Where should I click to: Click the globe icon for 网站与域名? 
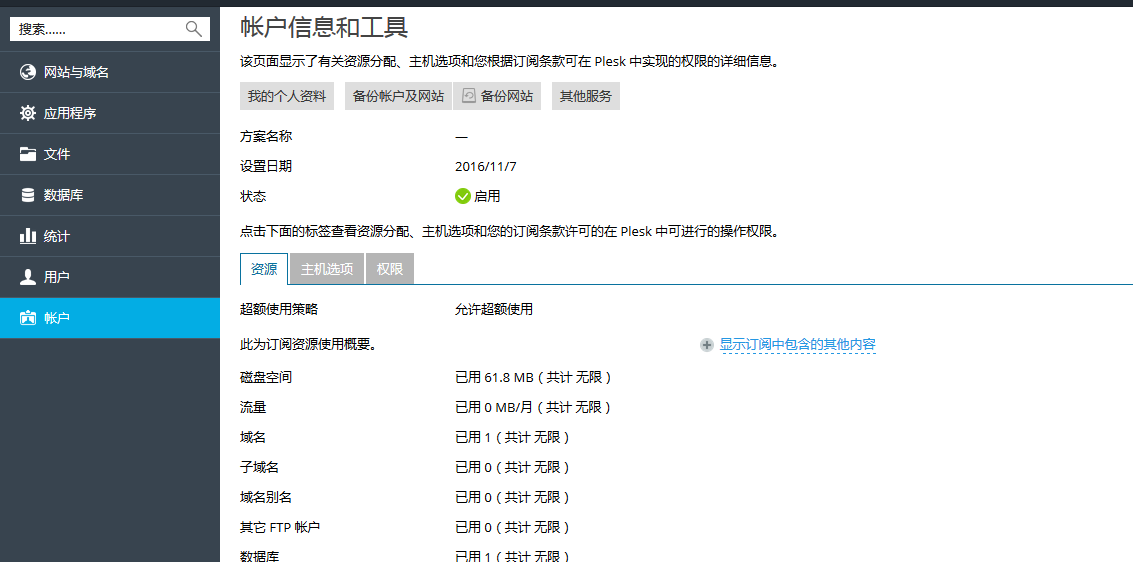(28, 72)
